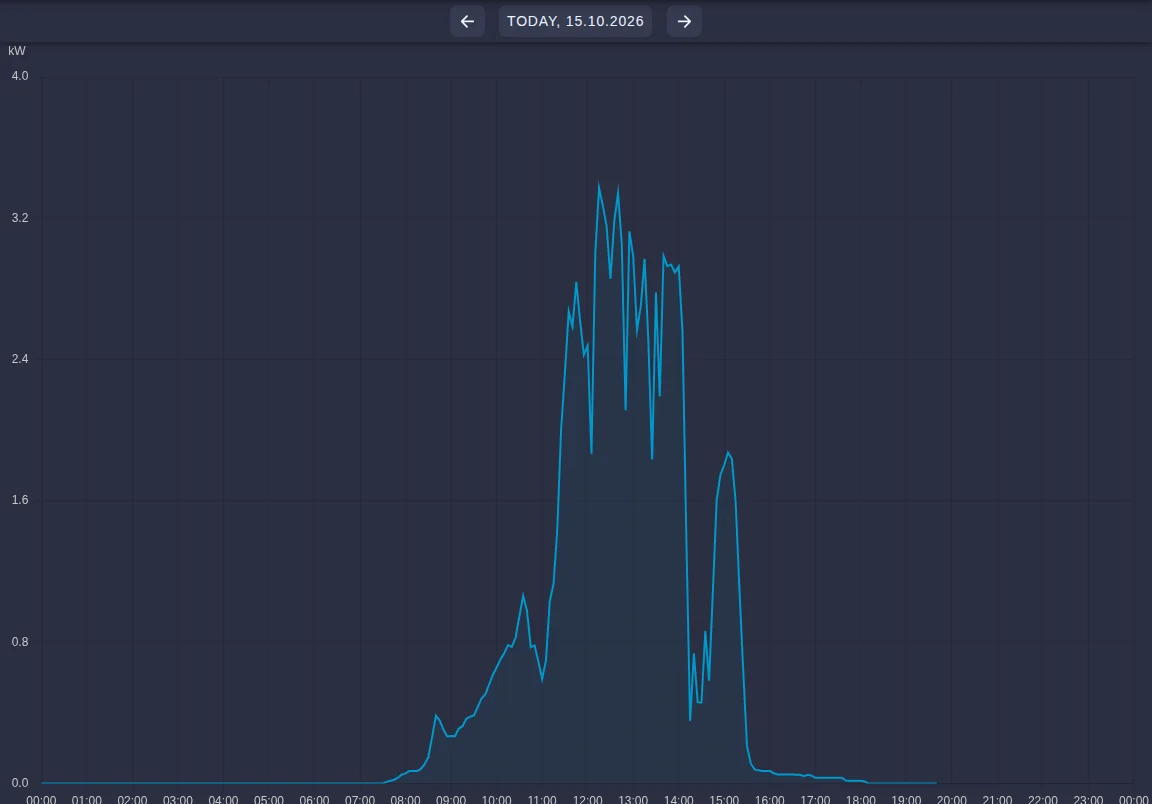Viewport: 1152px width, 804px height.
Task: Click the 20:00 time axis label
Action: tap(951, 799)
